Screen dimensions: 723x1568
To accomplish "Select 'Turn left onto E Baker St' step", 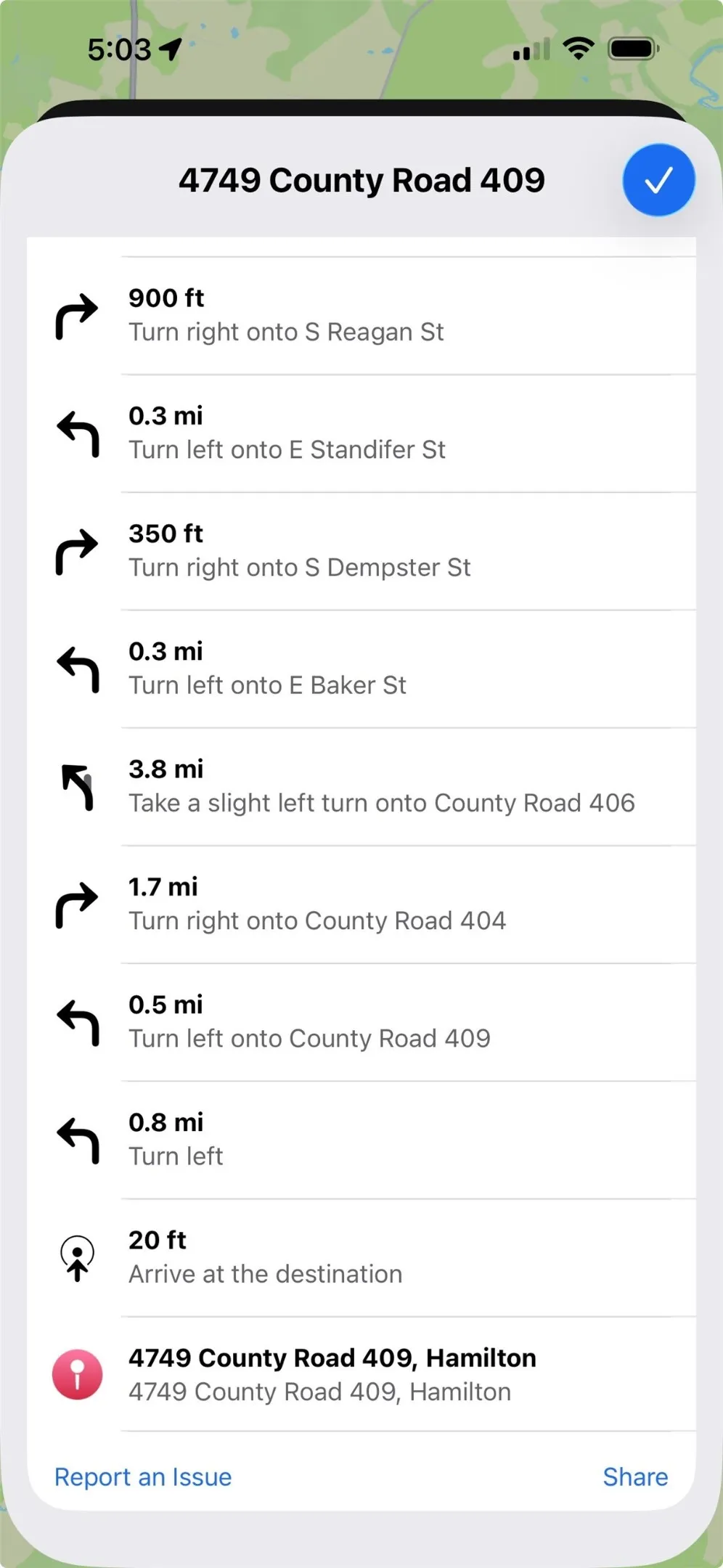I will click(361, 669).
